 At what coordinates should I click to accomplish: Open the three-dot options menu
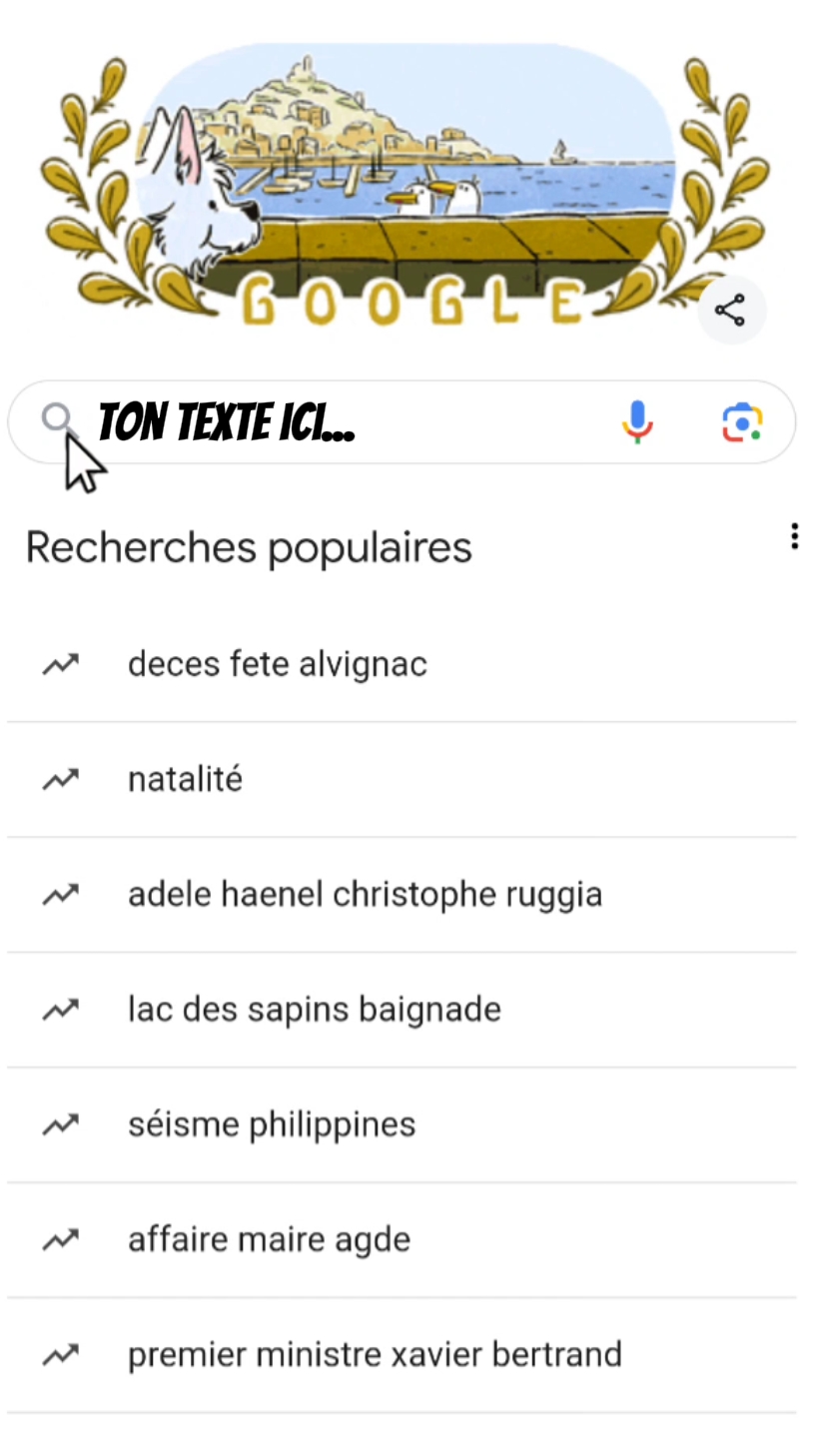pyautogui.click(x=794, y=536)
